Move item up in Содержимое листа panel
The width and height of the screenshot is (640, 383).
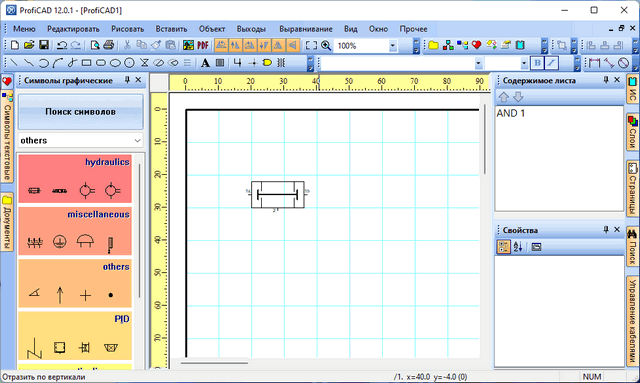(x=503, y=97)
